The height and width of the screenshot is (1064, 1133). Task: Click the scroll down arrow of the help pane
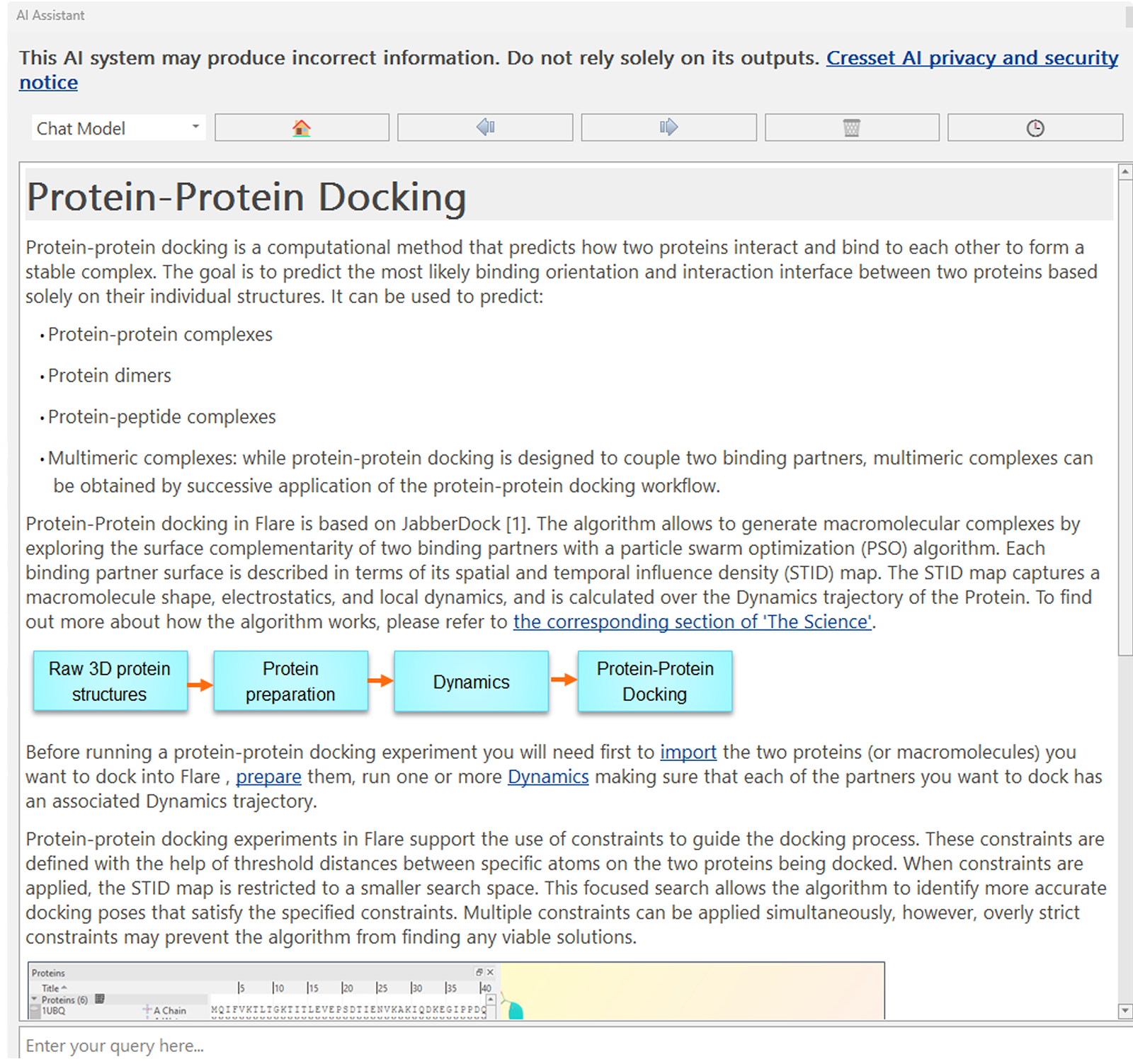point(1125,1011)
